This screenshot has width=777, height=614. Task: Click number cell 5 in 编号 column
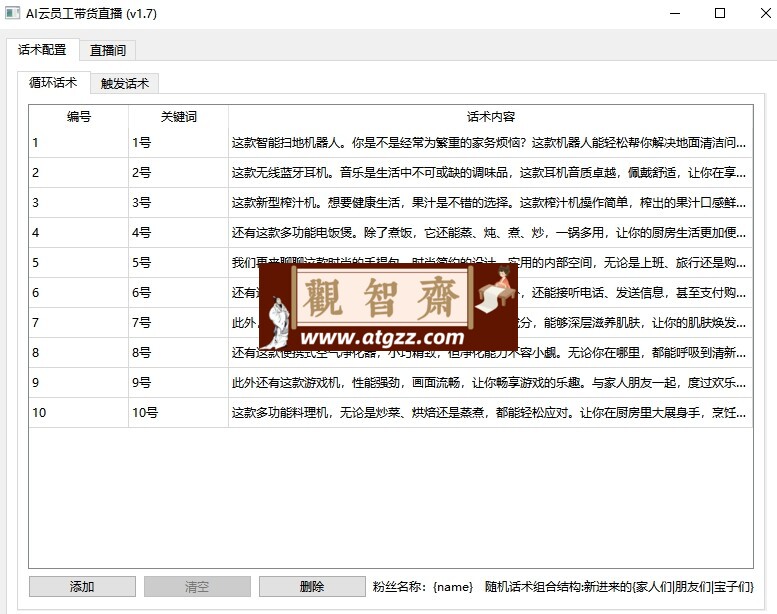[79, 263]
